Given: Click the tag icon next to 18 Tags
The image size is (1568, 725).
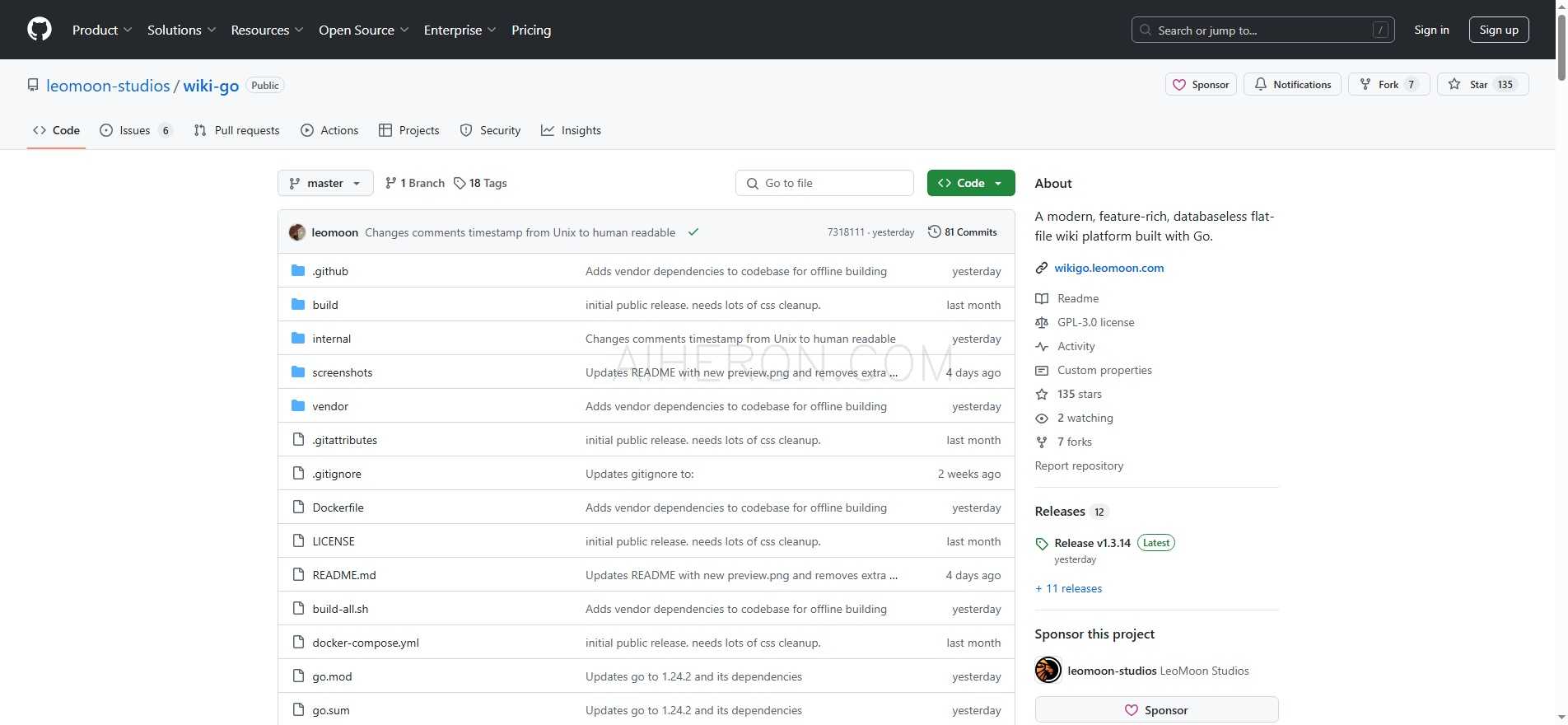Looking at the screenshot, I should [460, 183].
